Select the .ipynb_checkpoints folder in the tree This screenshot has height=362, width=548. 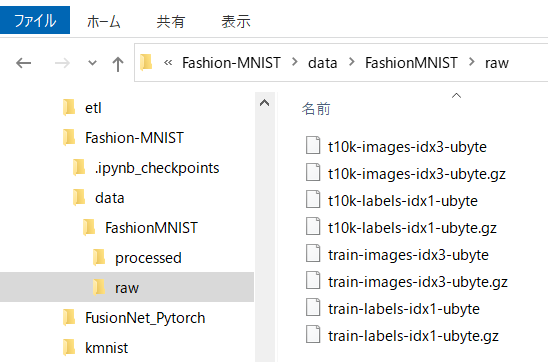(157, 168)
